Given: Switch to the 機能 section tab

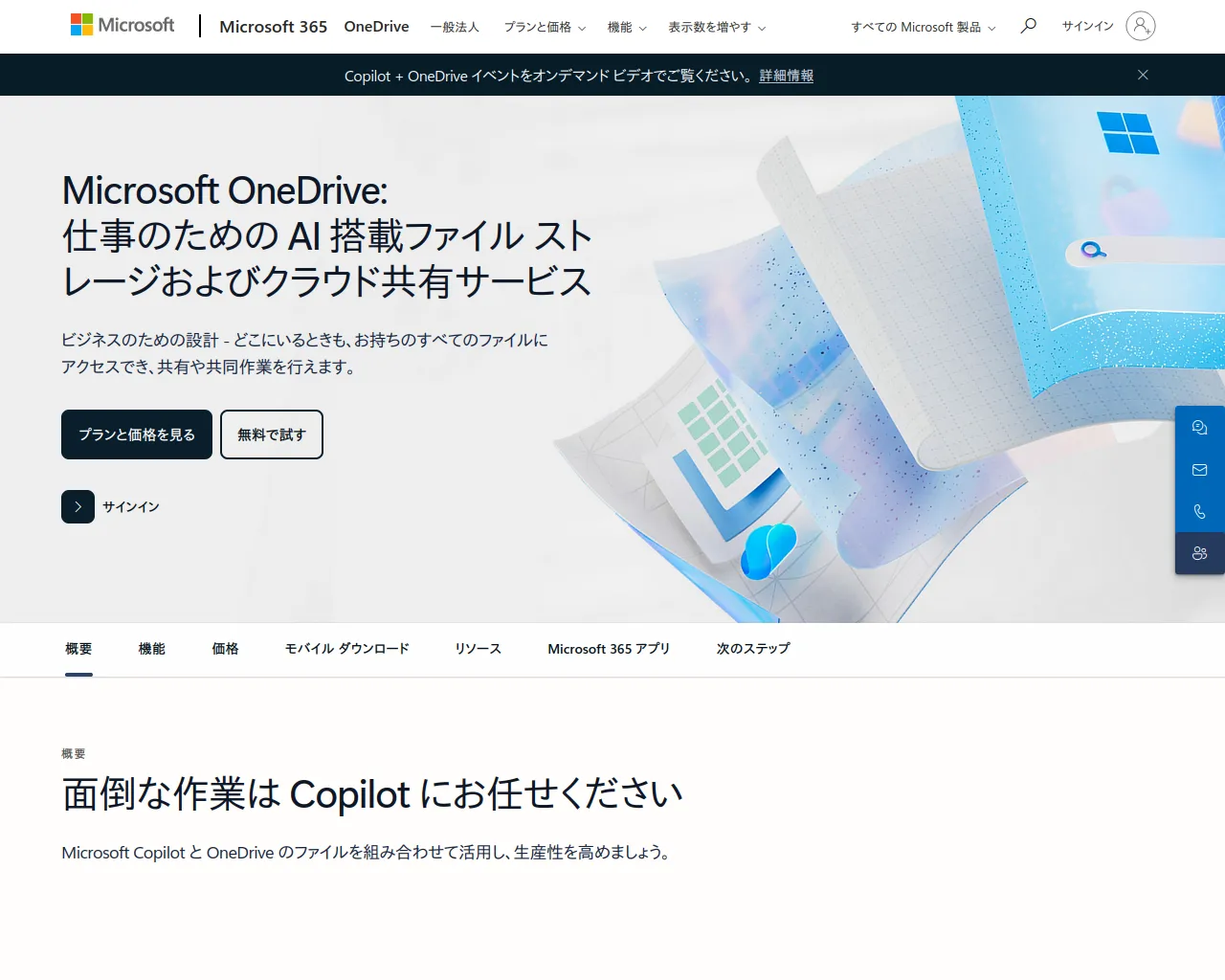Looking at the screenshot, I should tap(152, 649).
